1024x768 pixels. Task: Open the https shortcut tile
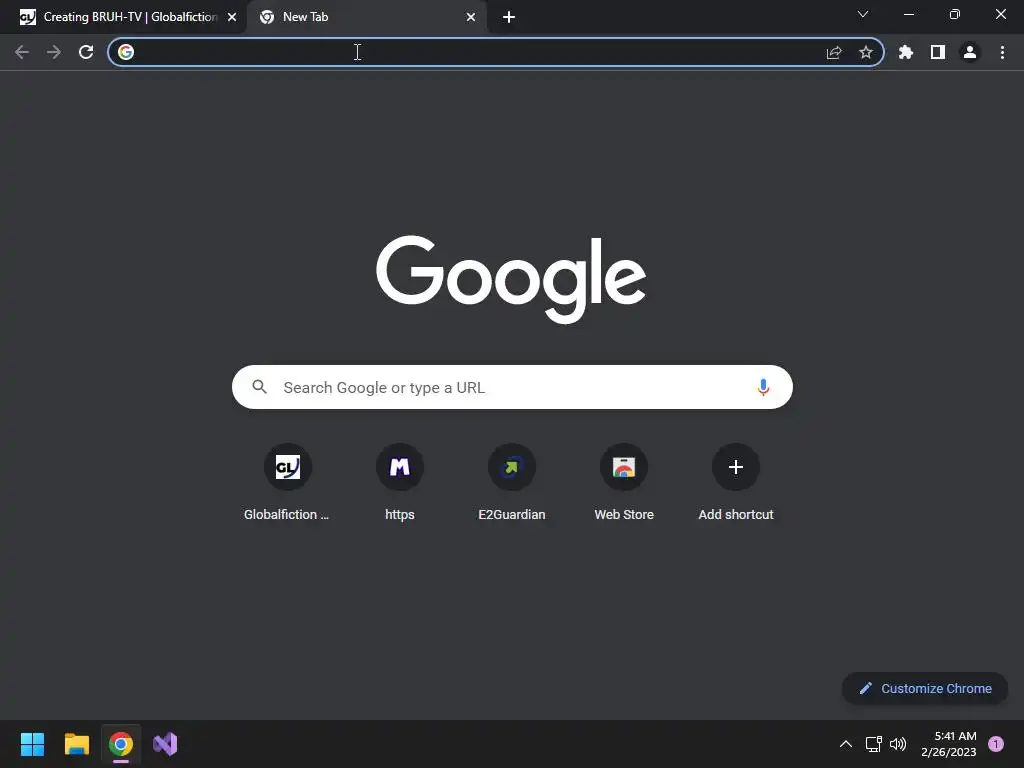pyautogui.click(x=400, y=483)
